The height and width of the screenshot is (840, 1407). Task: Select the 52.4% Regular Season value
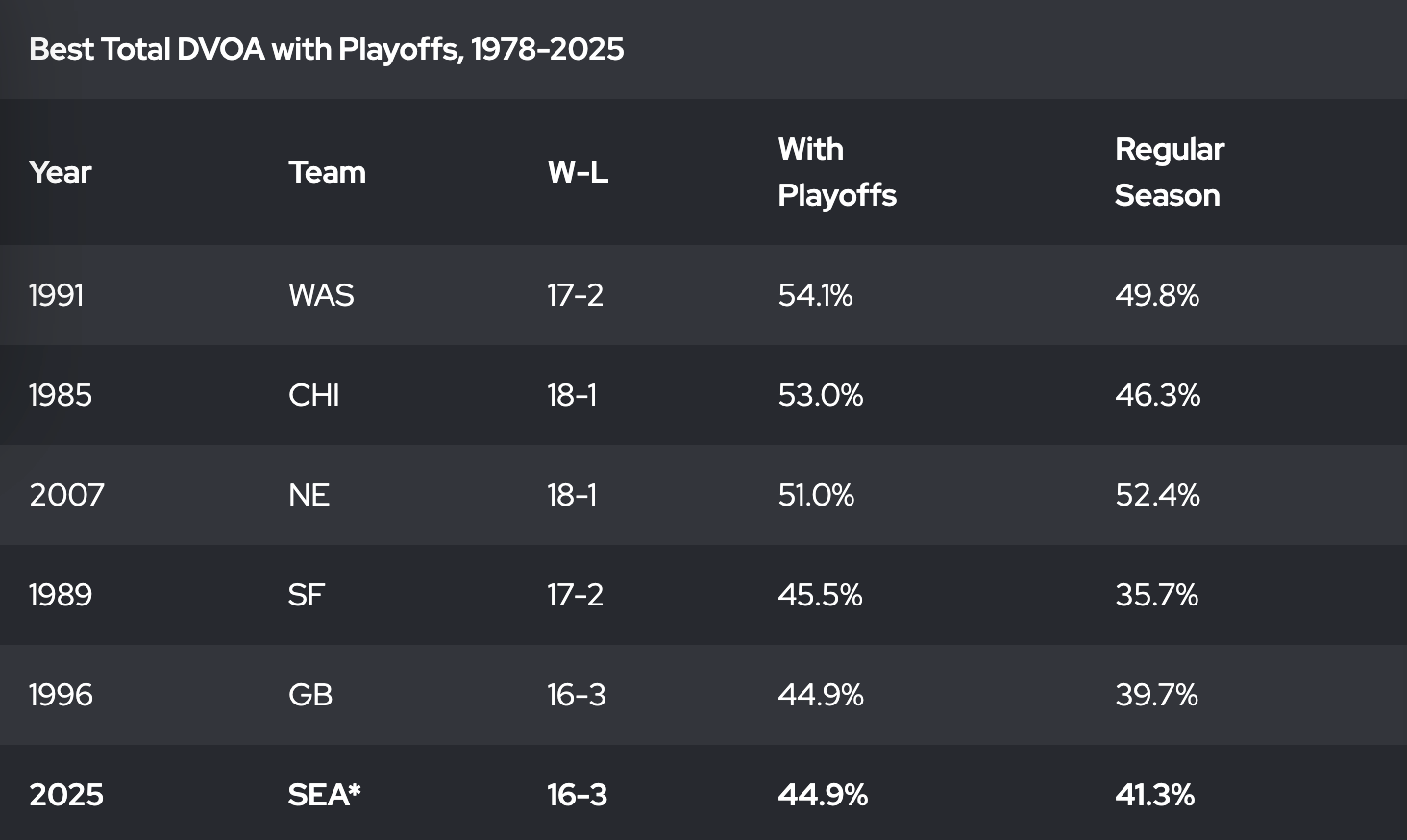coord(1157,495)
